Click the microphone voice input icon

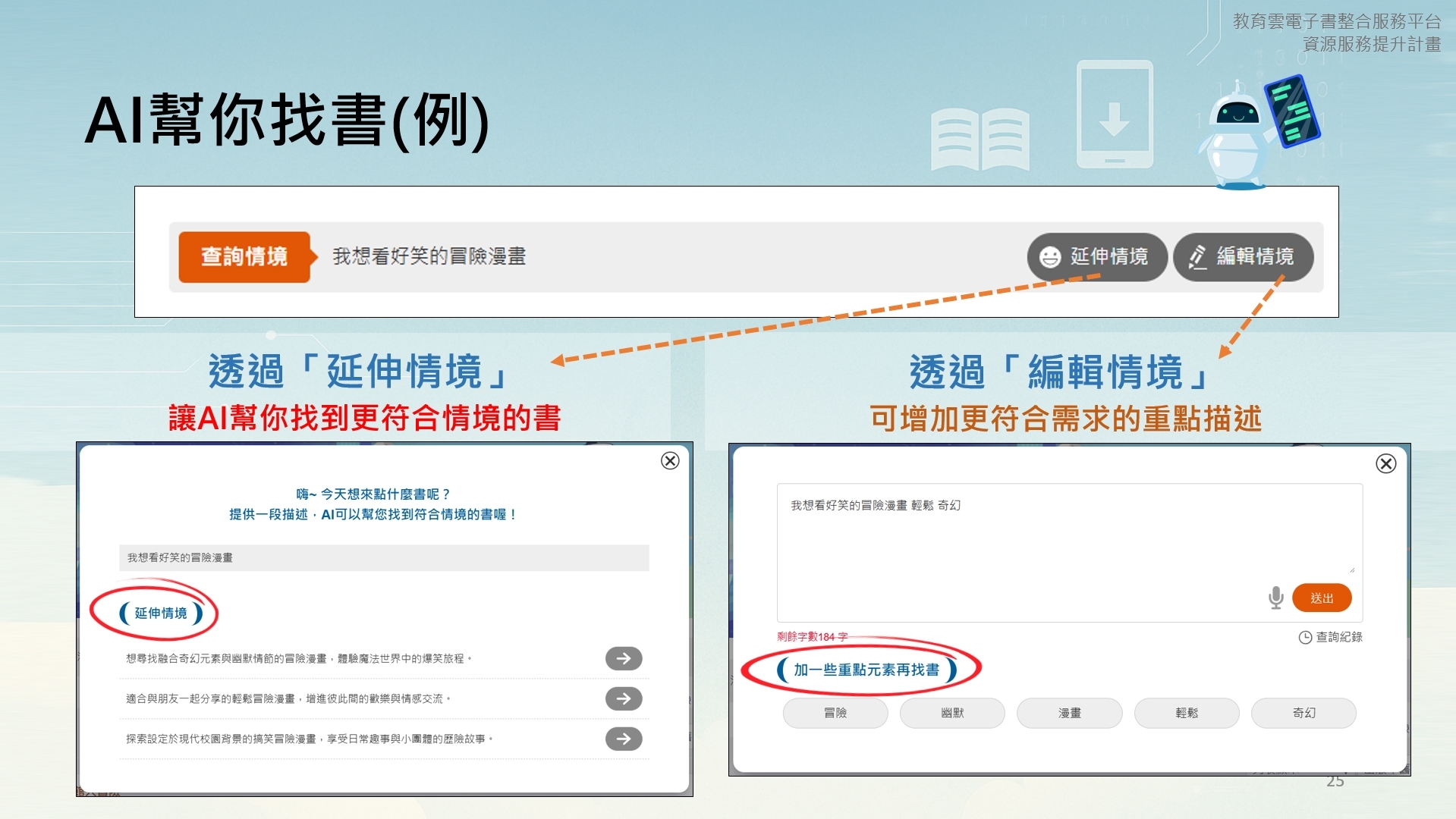click(1275, 598)
